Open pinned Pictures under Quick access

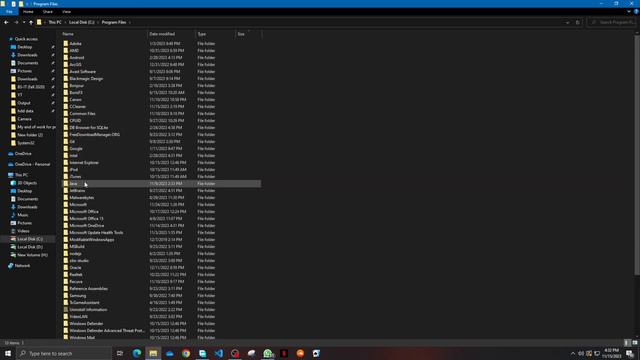(24, 71)
